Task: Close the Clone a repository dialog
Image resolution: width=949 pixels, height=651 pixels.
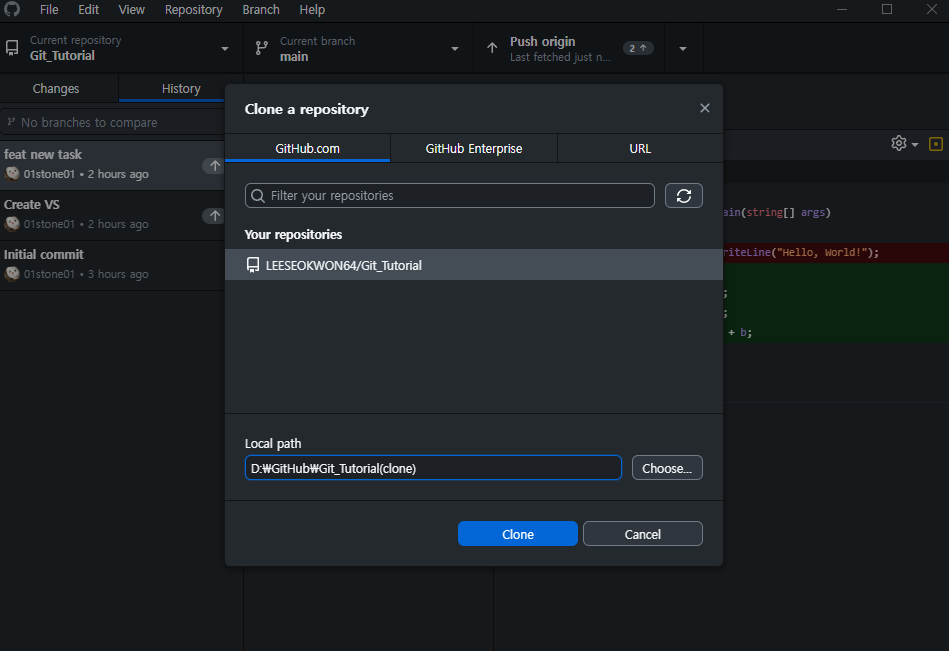Action: [x=704, y=108]
